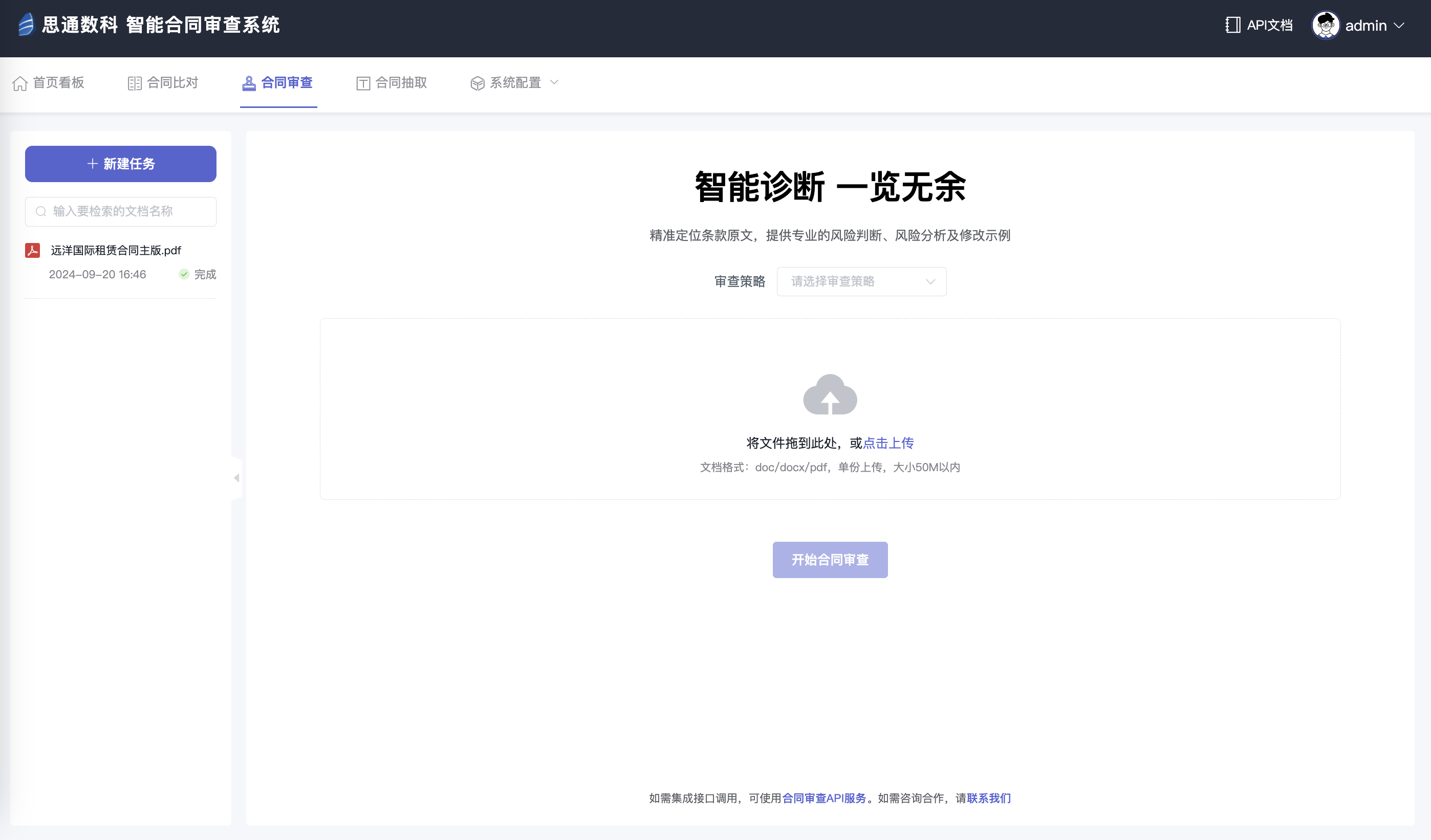
Task: Click the green 完成 status check icon
Action: (x=184, y=274)
